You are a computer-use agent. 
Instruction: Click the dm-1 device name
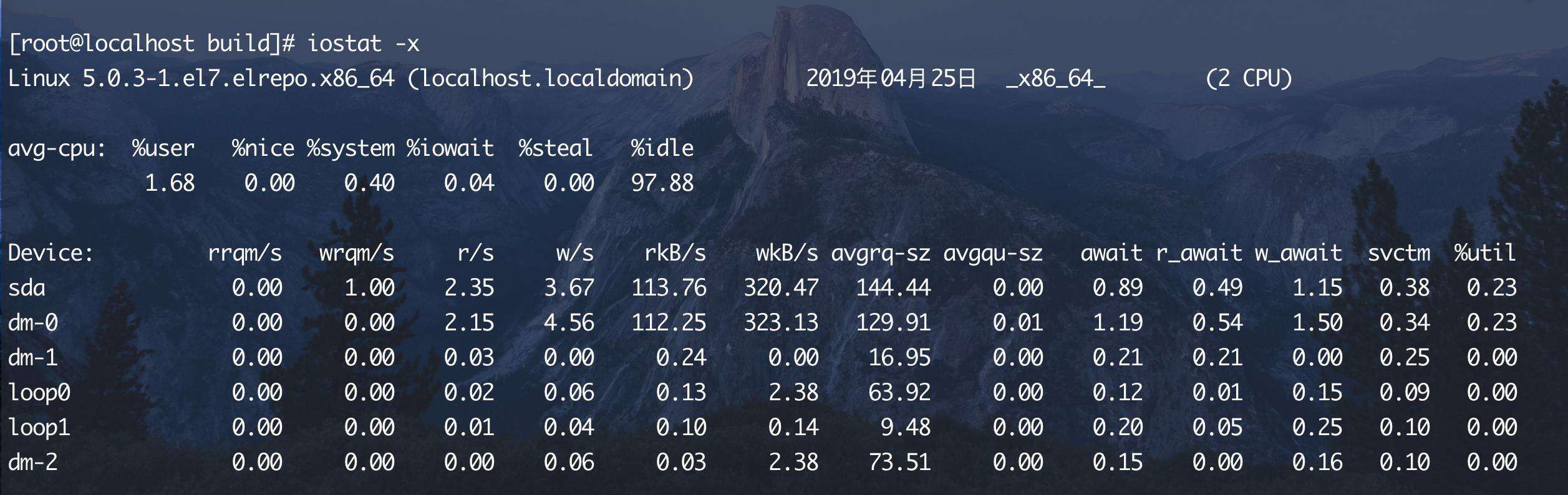pos(33,358)
